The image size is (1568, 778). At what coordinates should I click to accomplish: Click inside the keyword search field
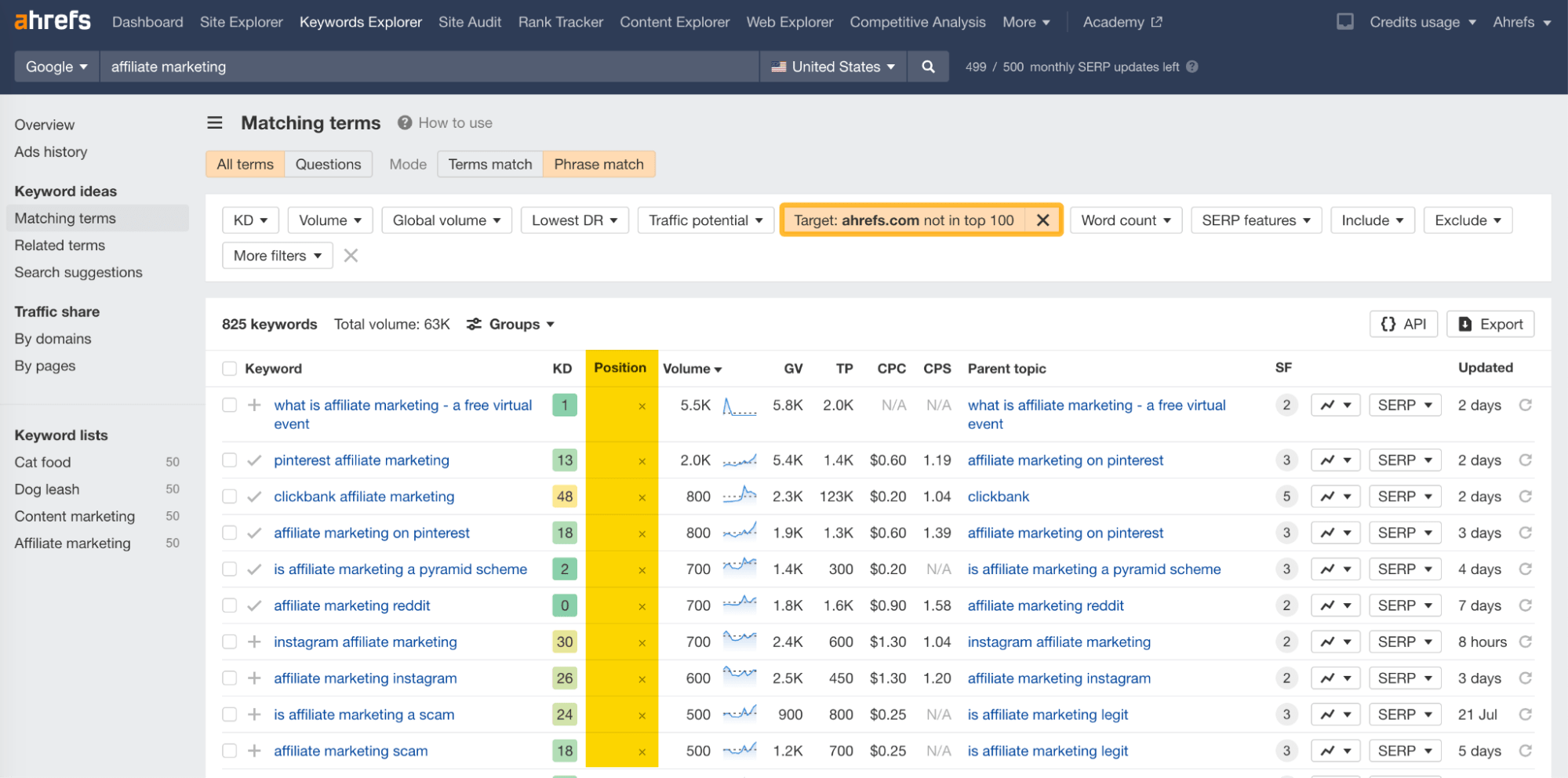tap(431, 67)
